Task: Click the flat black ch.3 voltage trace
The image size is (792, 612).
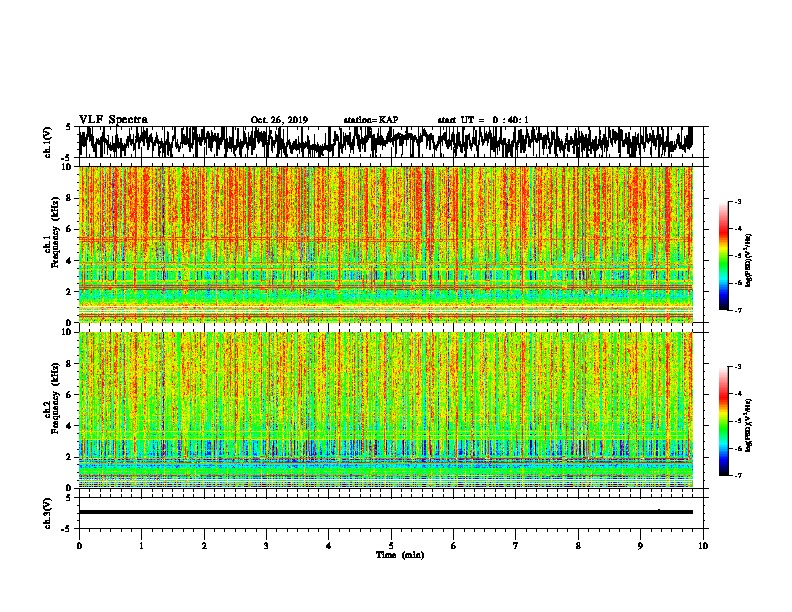Action: tap(385, 512)
